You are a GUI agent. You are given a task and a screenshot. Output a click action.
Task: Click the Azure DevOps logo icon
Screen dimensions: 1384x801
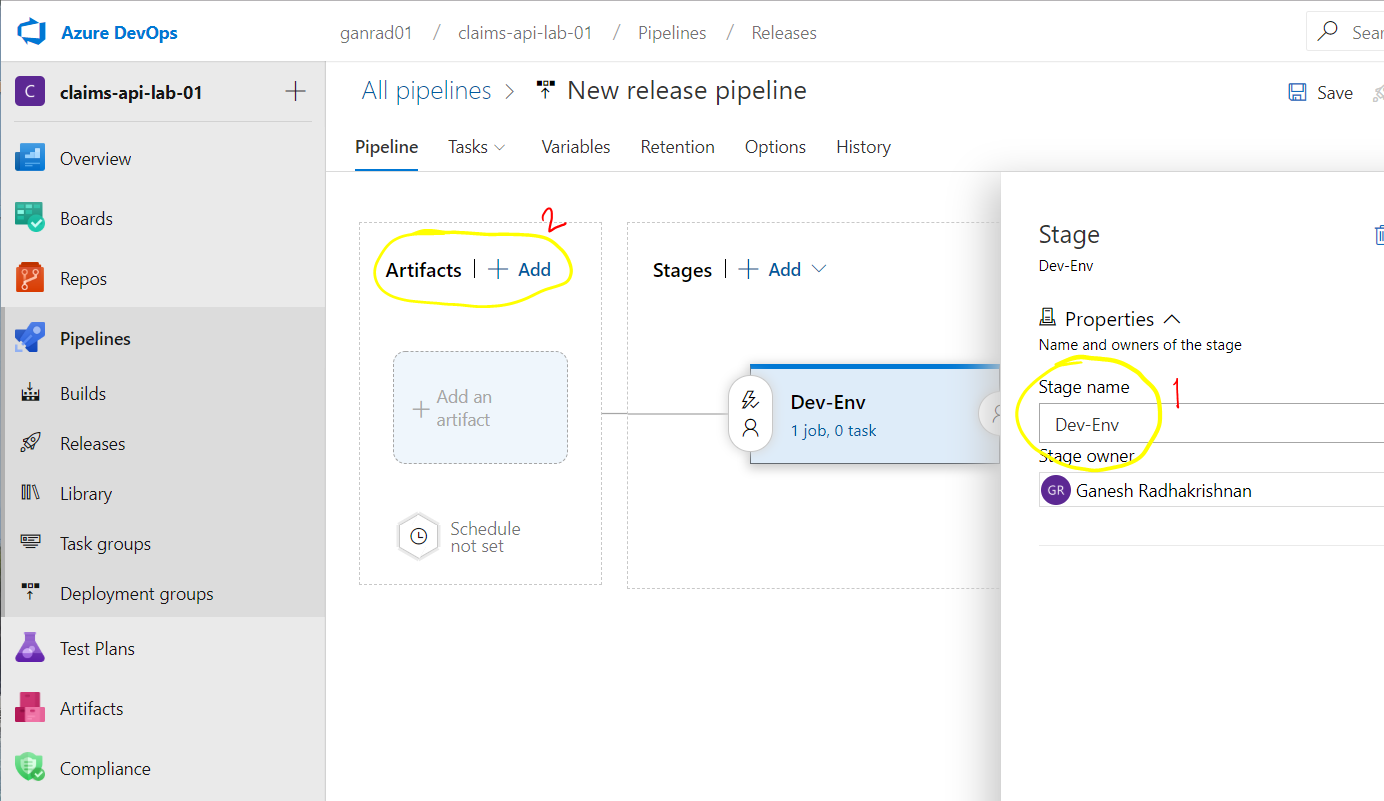pos(32,32)
